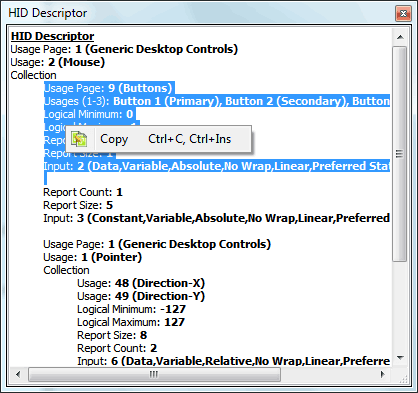
Task: Click the vertical scrollbar thumb
Action: [x=400, y=154]
